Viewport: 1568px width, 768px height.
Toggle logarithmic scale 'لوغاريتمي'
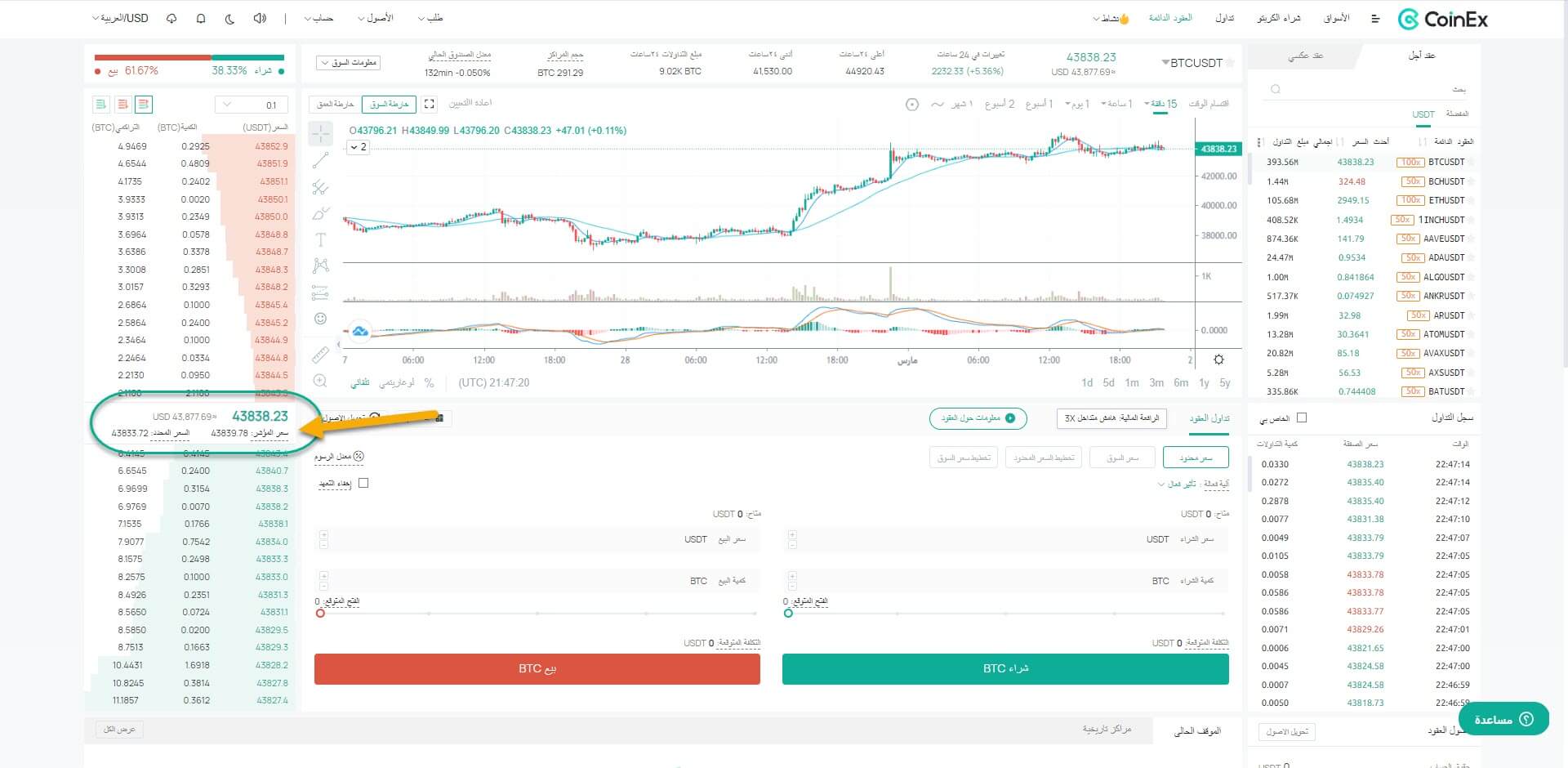tap(398, 382)
